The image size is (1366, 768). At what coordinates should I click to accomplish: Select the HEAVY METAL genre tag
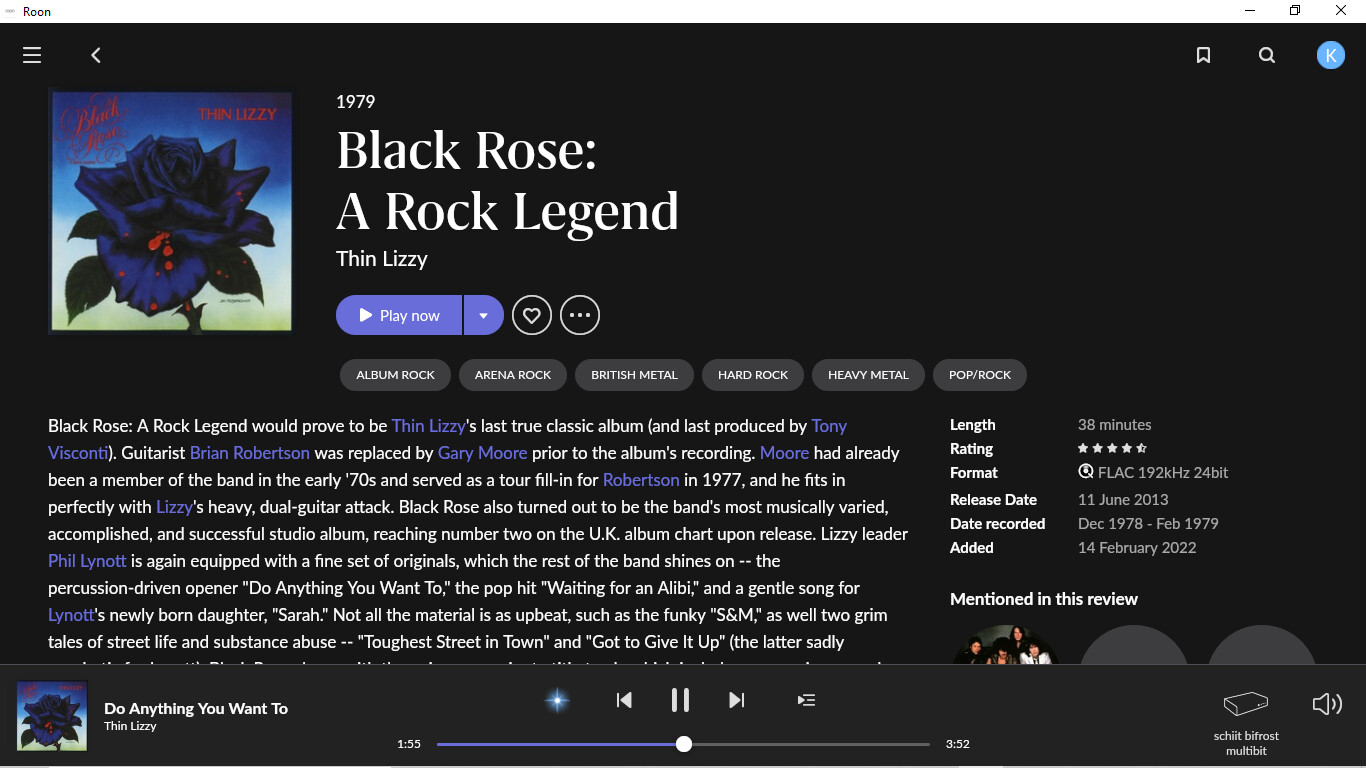coord(868,375)
